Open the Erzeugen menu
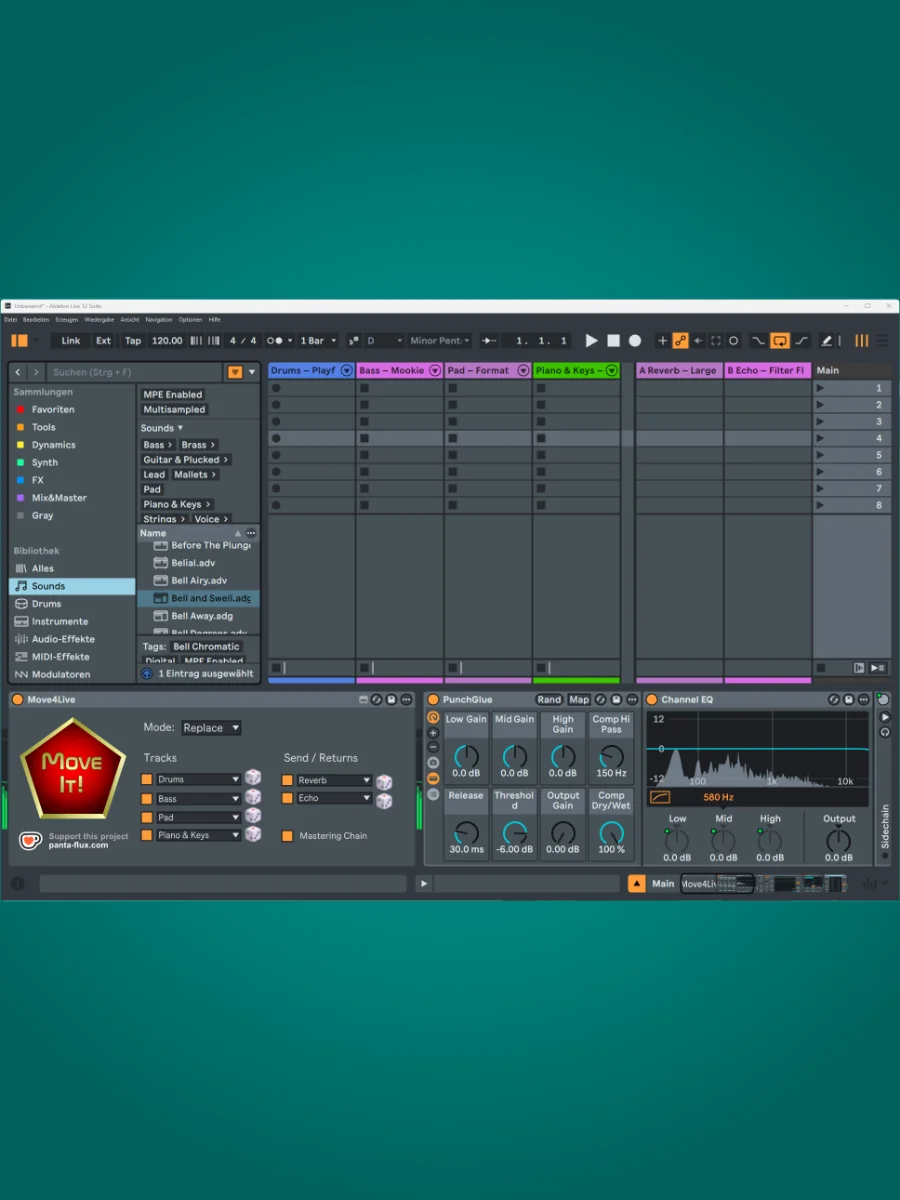Image resolution: width=900 pixels, height=1200 pixels. (67, 319)
